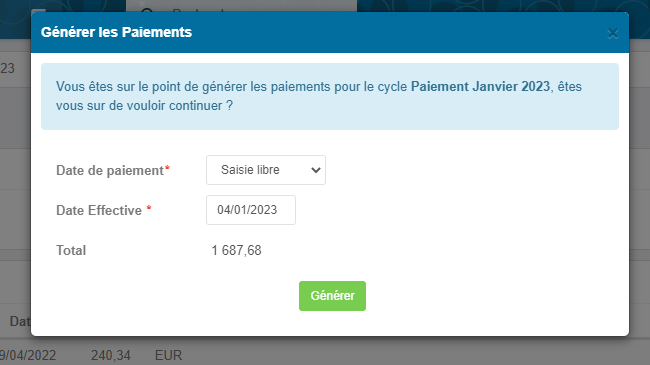Click the Date de paiement label
This screenshot has width=650, height=365.
110,170
